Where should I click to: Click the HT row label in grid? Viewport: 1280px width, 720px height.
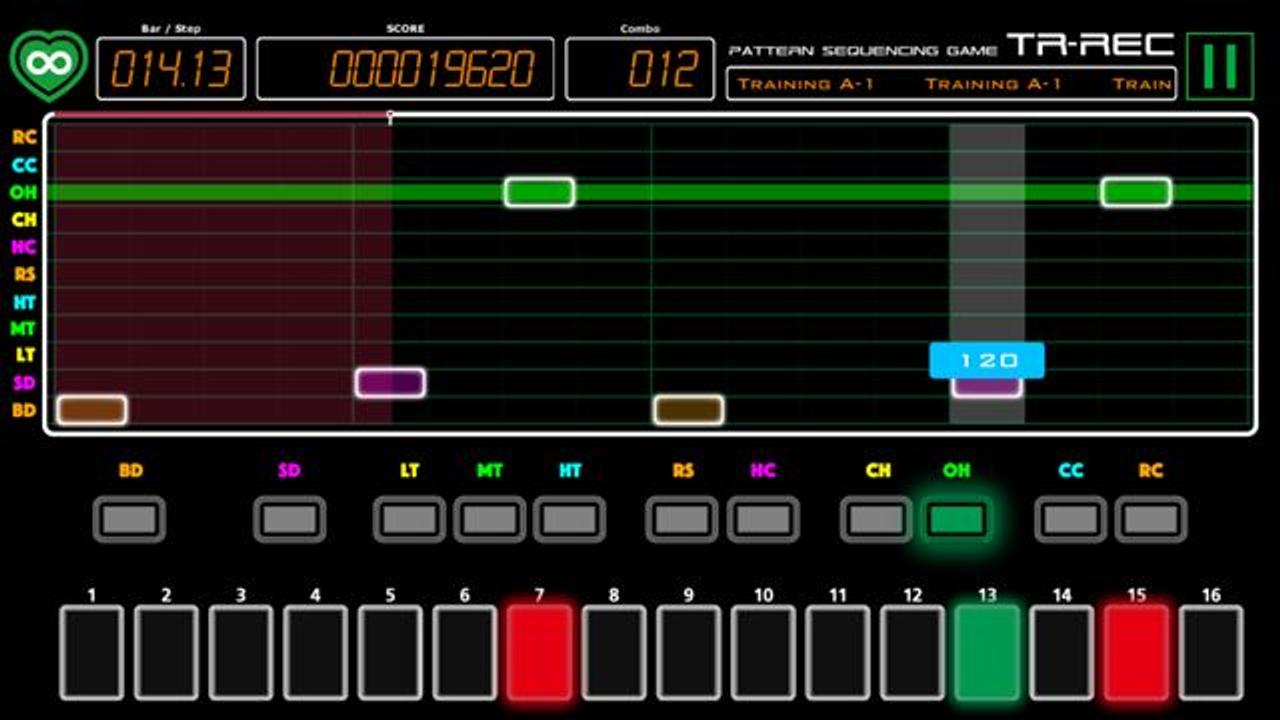(x=24, y=301)
